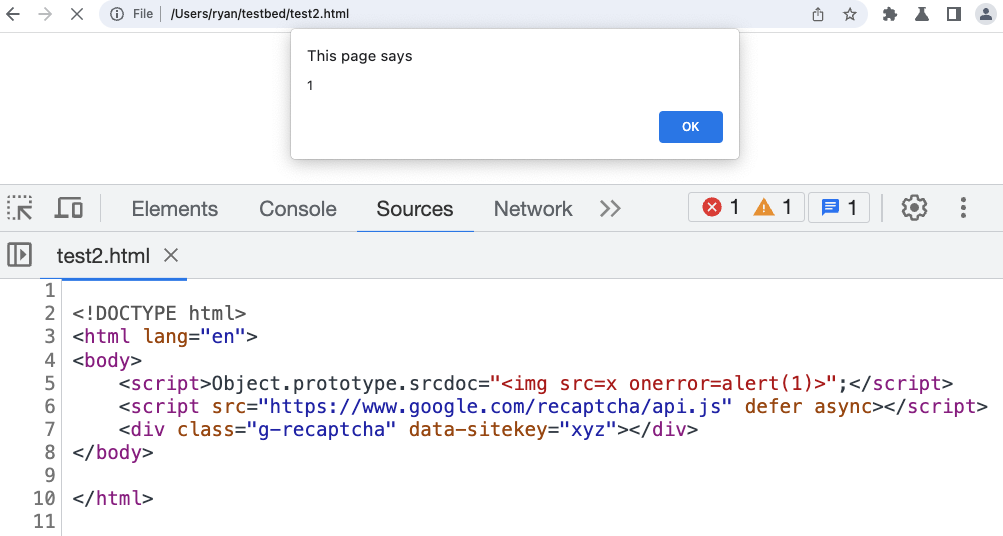Open the profile avatar menu
The height and width of the screenshot is (536, 1003).
pyautogui.click(x=986, y=13)
